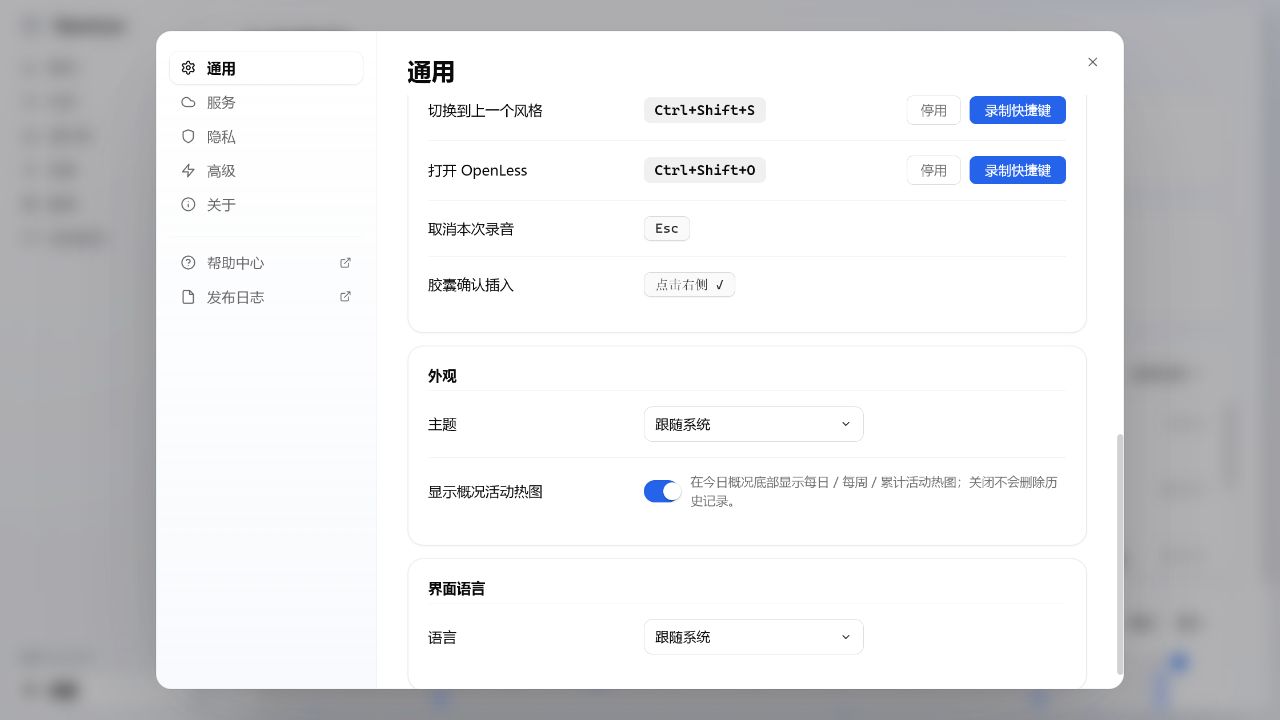Click the 取消本次录音 label
The height and width of the screenshot is (720, 1280).
pos(471,229)
